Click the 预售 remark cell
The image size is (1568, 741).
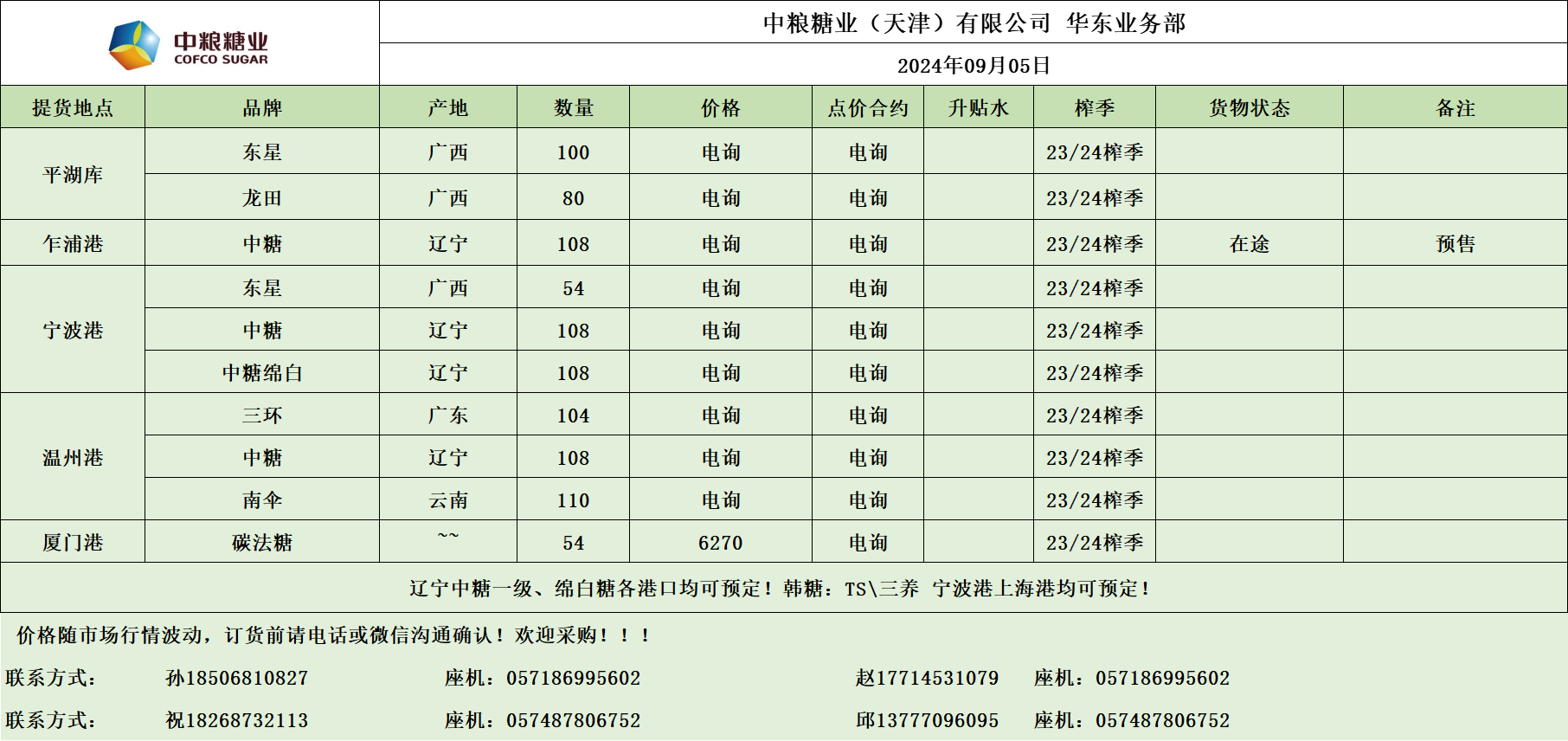pos(1456,244)
